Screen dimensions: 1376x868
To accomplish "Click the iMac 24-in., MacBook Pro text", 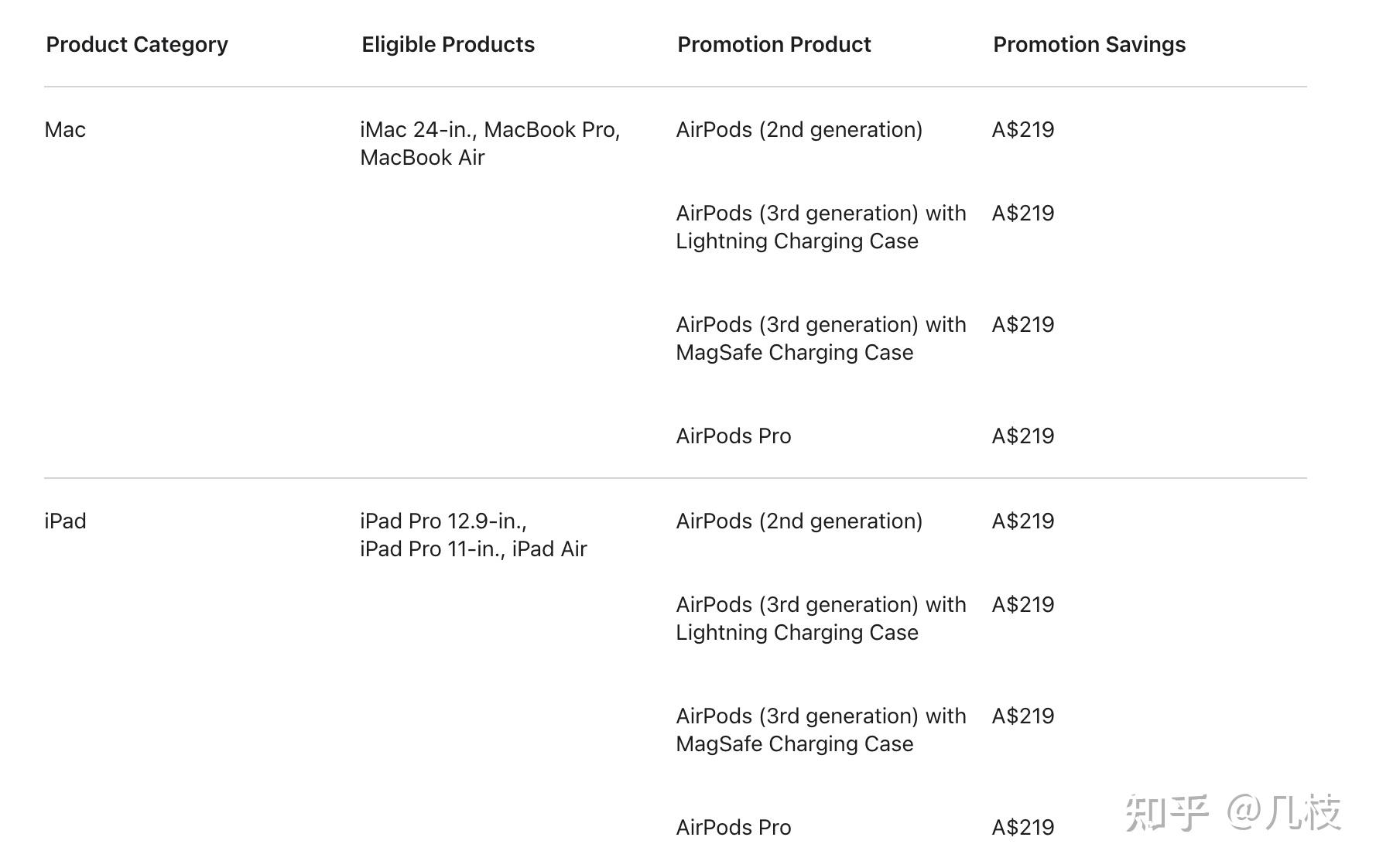I will [x=490, y=130].
